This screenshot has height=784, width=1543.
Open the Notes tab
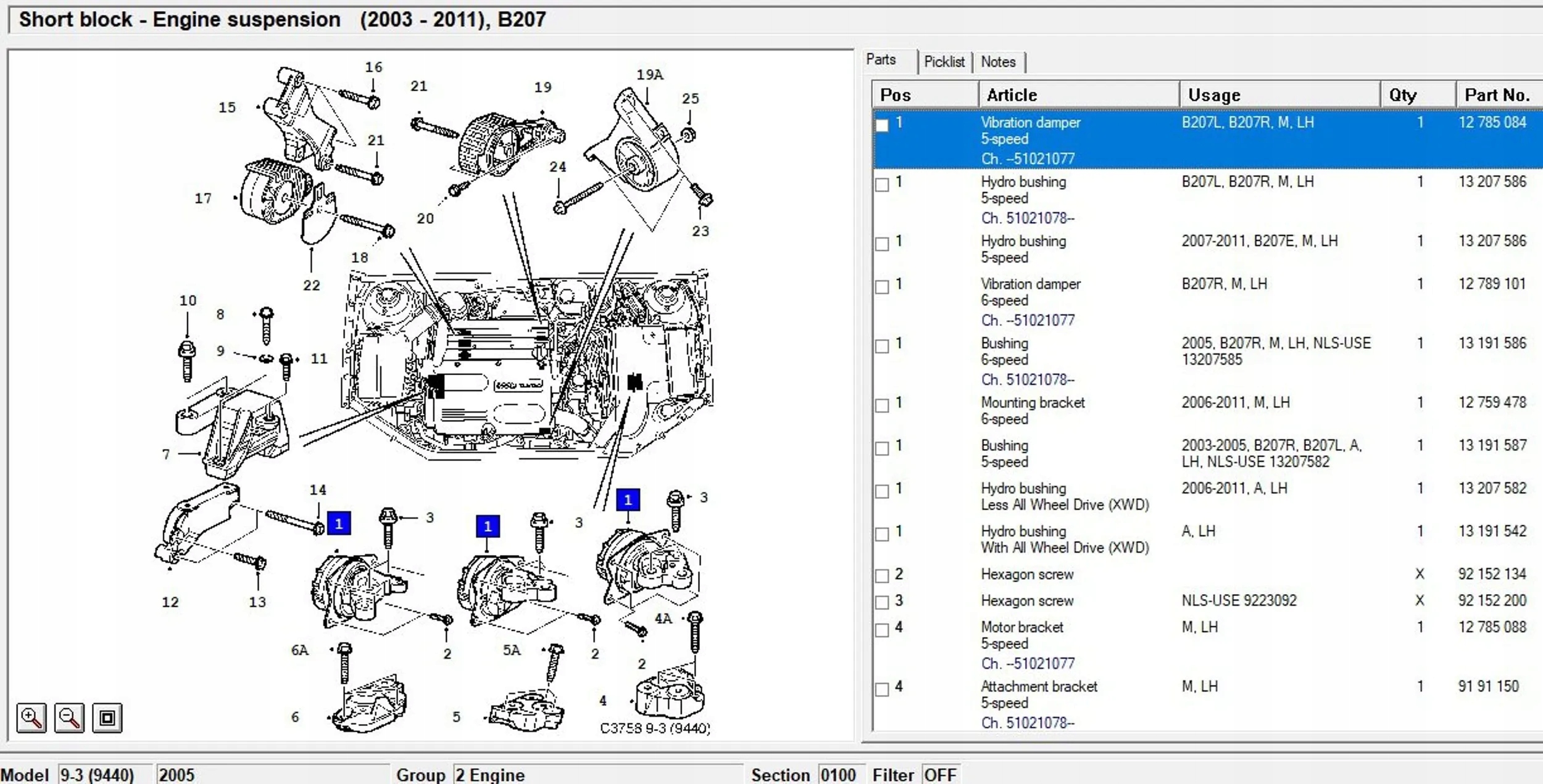point(998,62)
